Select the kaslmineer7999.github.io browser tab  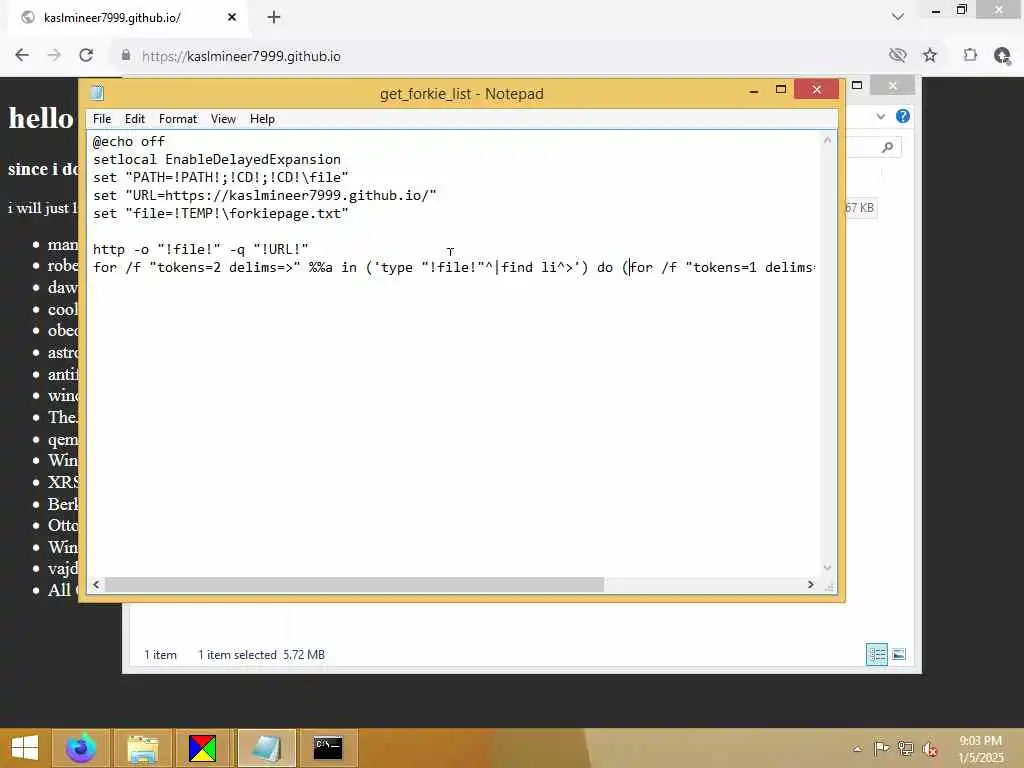128,18
